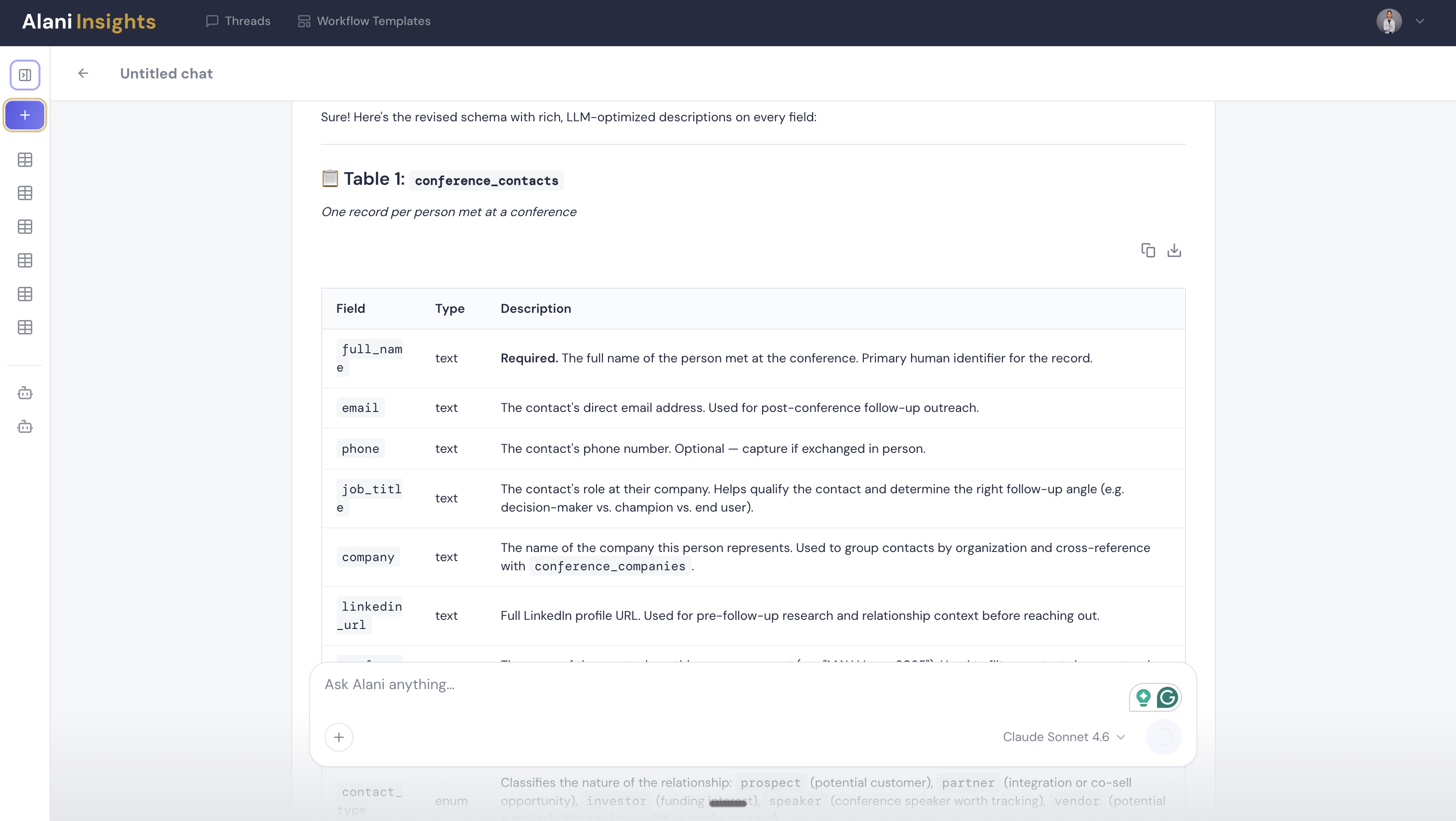The height and width of the screenshot is (821, 1456).
Task: Click the green lightbulb suggestion icon
Action: (1143, 697)
